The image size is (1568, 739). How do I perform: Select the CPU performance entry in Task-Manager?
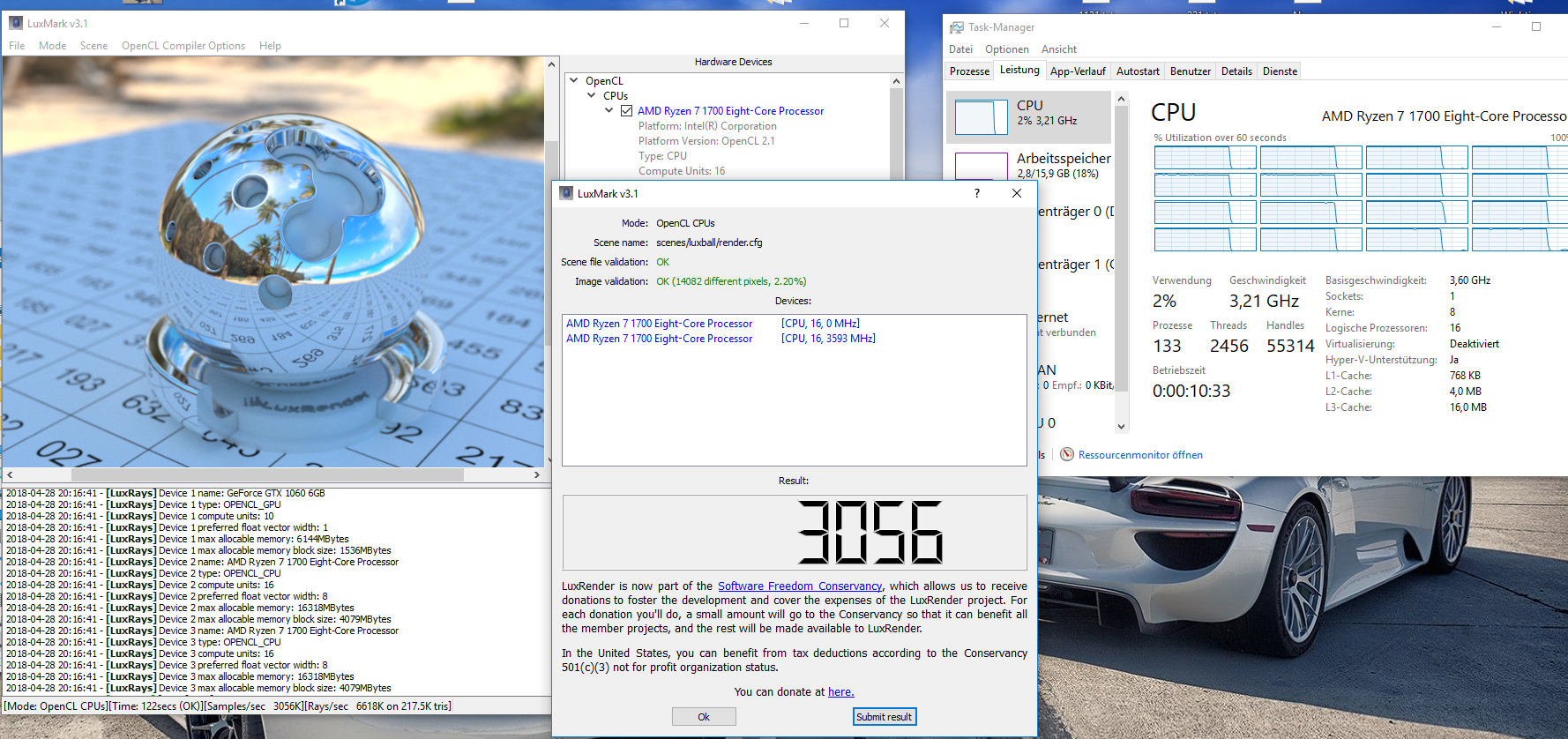pyautogui.click(x=1028, y=116)
